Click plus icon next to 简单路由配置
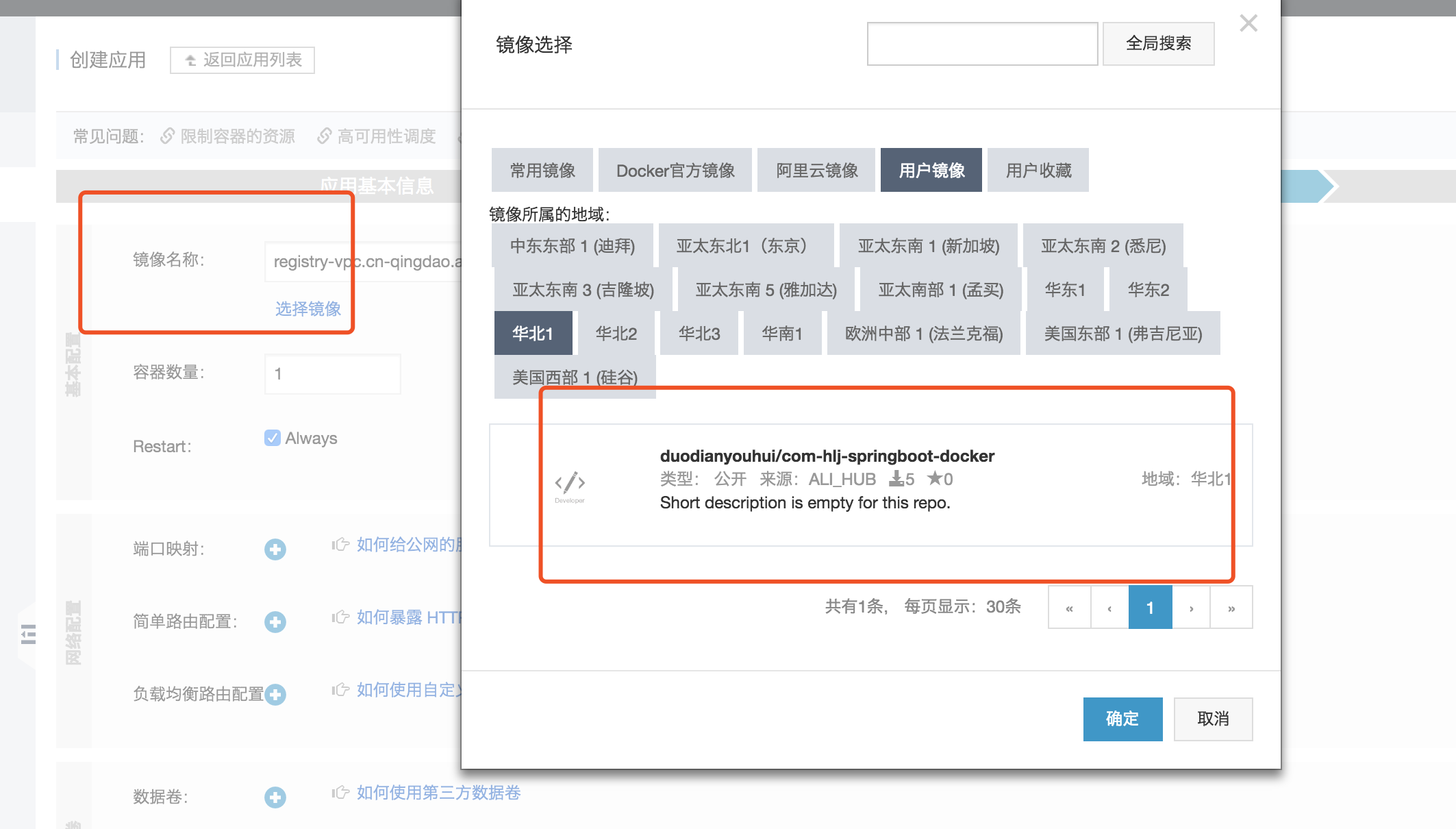This screenshot has height=829, width=1456. click(275, 622)
